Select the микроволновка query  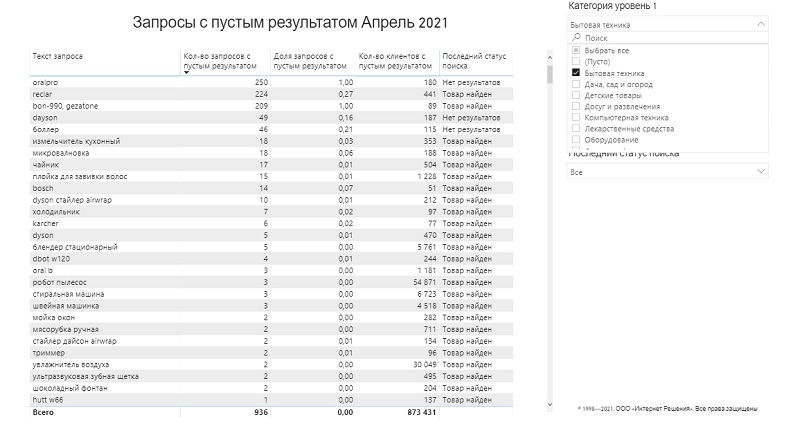[61, 153]
